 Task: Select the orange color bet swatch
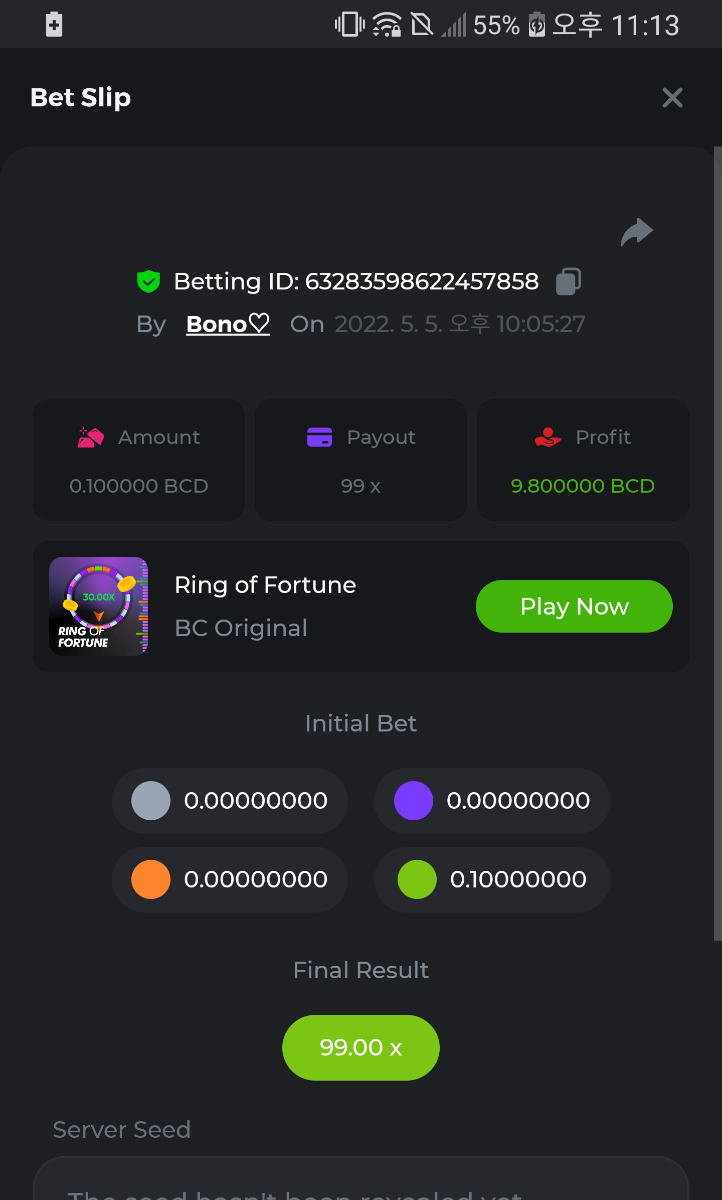tap(151, 880)
